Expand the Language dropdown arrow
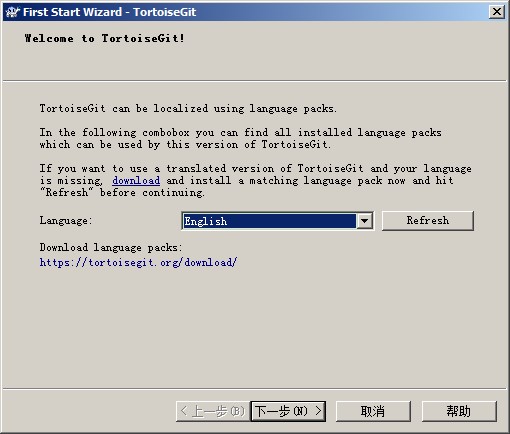The width and height of the screenshot is (510, 434). pyautogui.click(x=364, y=221)
